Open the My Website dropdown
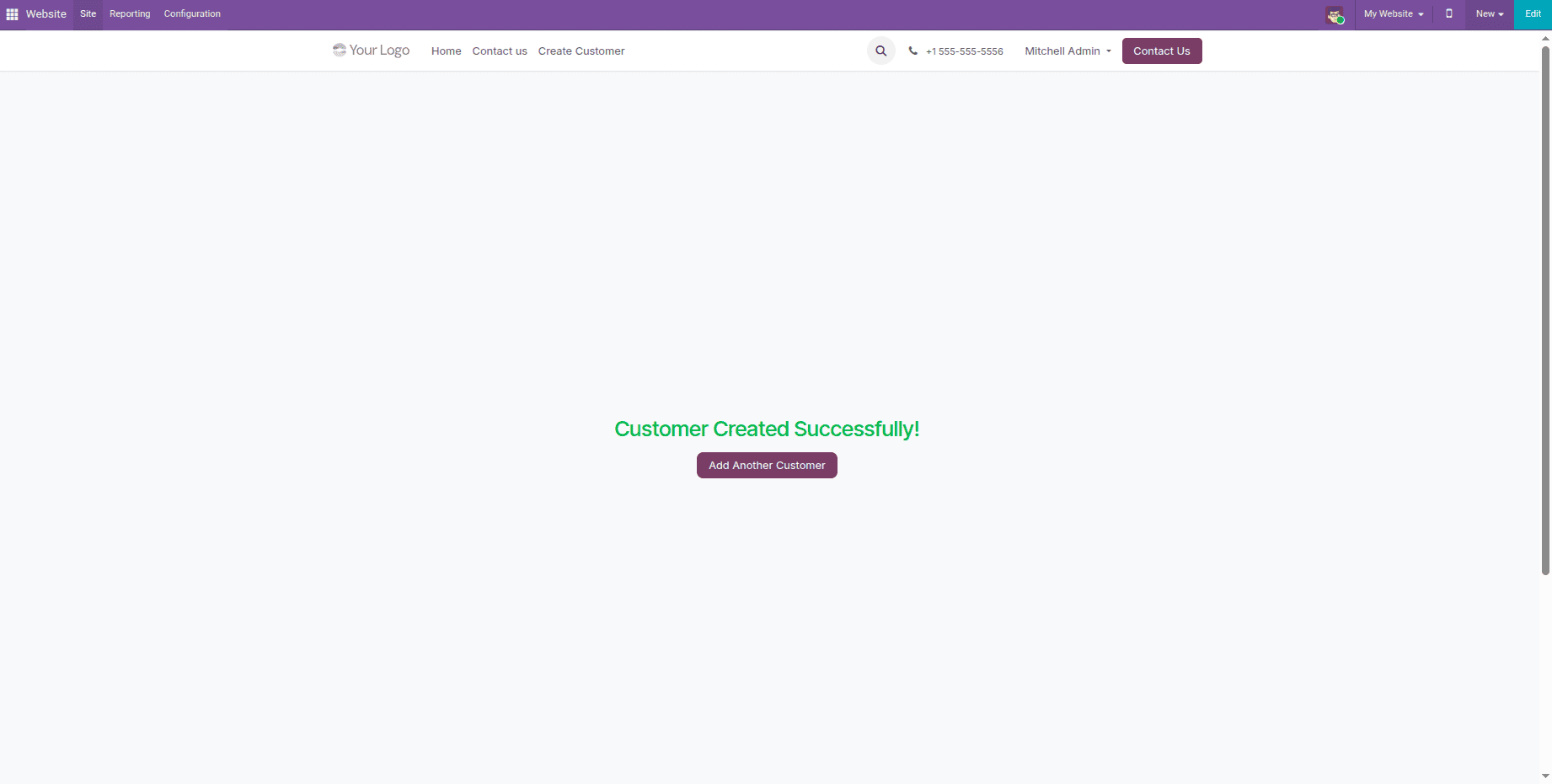This screenshot has height=784, width=1552. coord(1392,13)
